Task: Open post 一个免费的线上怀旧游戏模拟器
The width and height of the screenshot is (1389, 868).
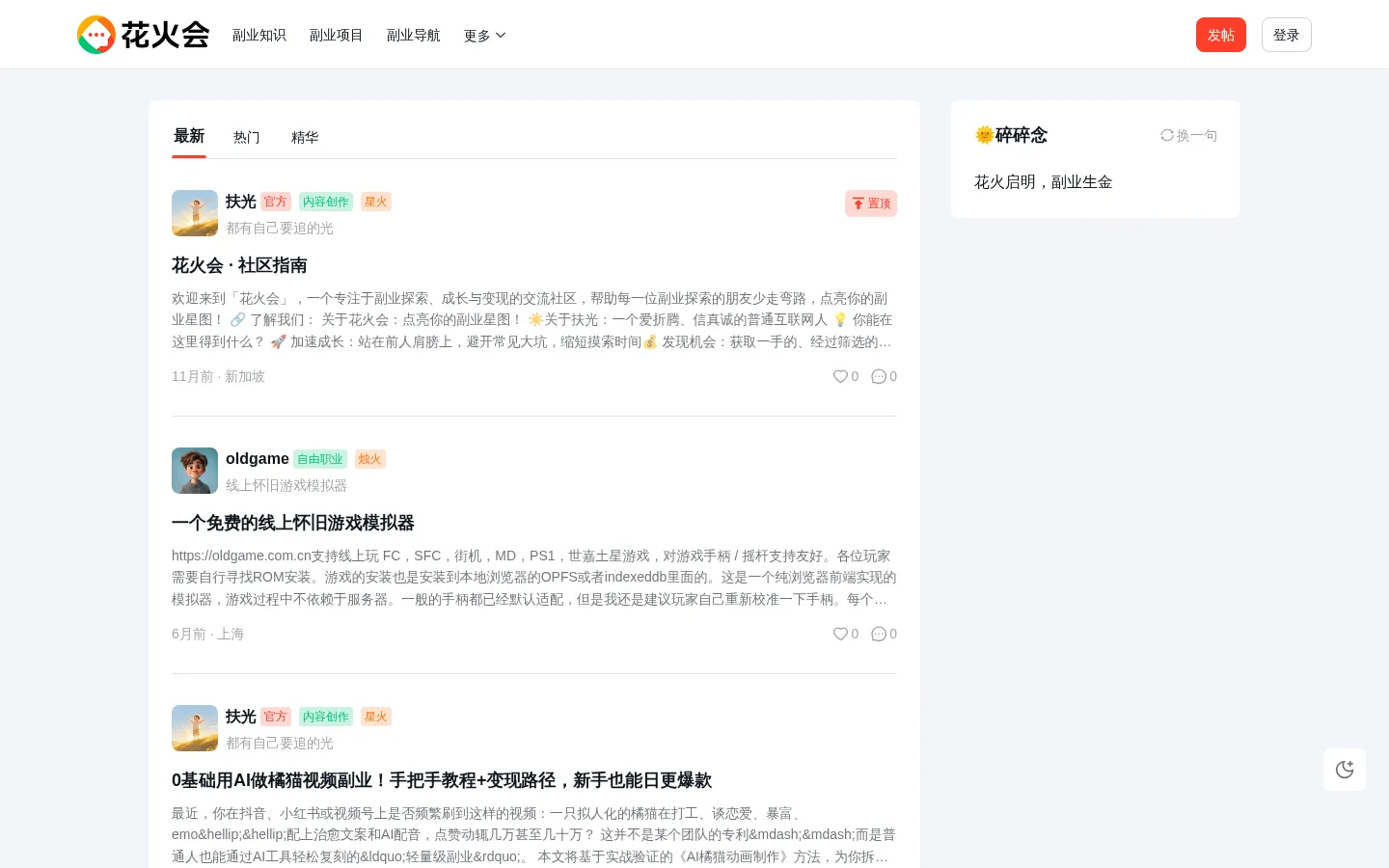Action: point(293,523)
